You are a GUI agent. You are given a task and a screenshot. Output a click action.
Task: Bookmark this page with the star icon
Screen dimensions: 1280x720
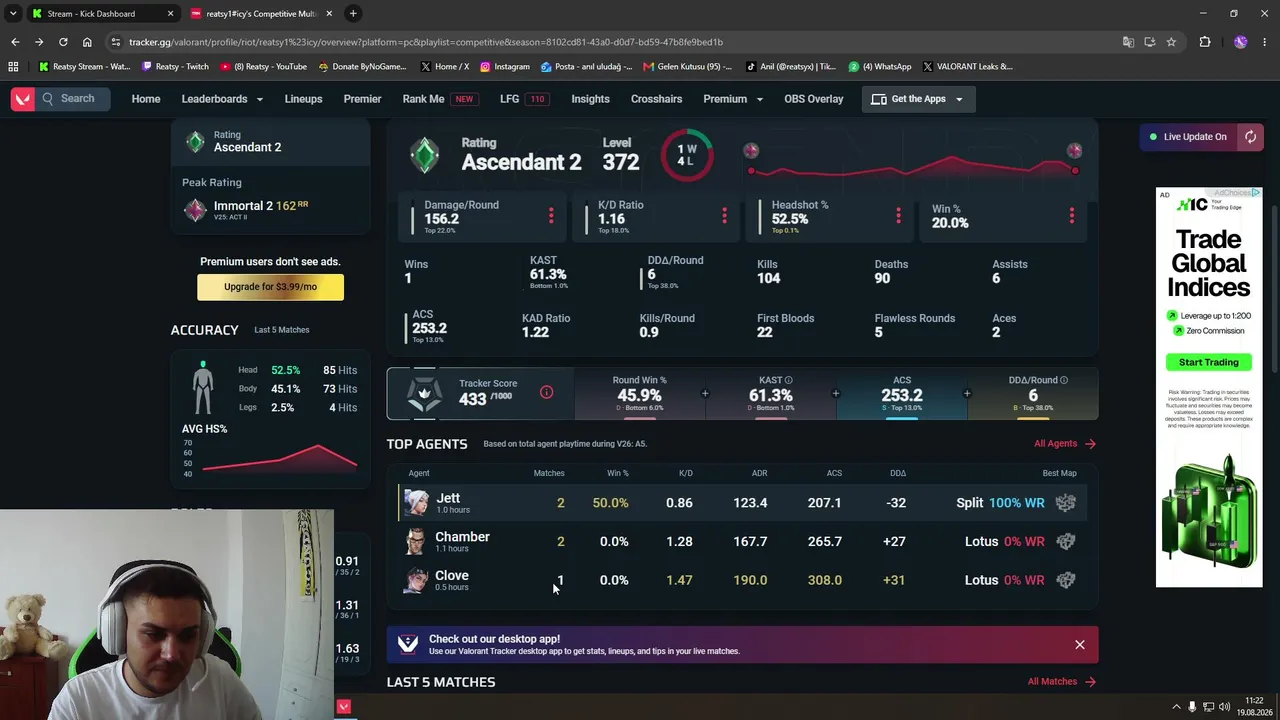(1171, 42)
